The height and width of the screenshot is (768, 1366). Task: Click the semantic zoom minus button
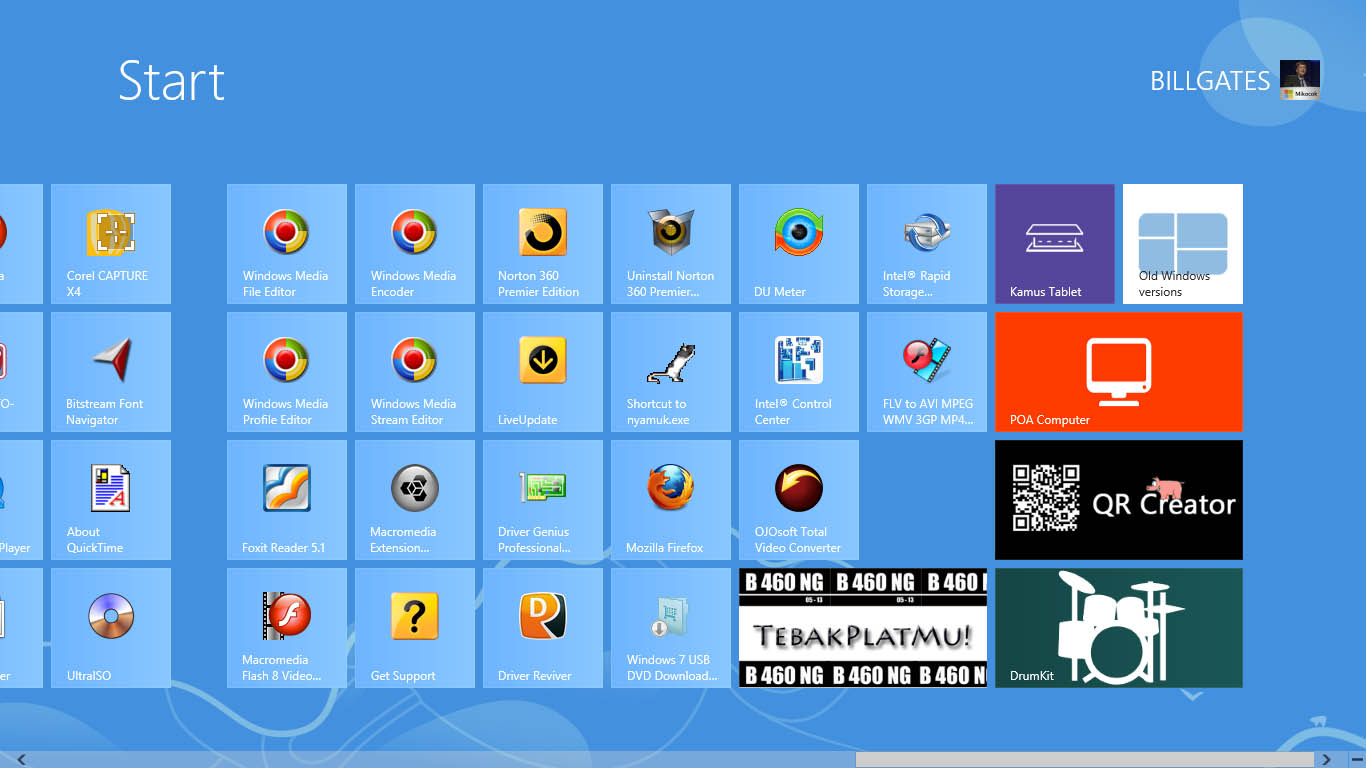coord(1356,759)
